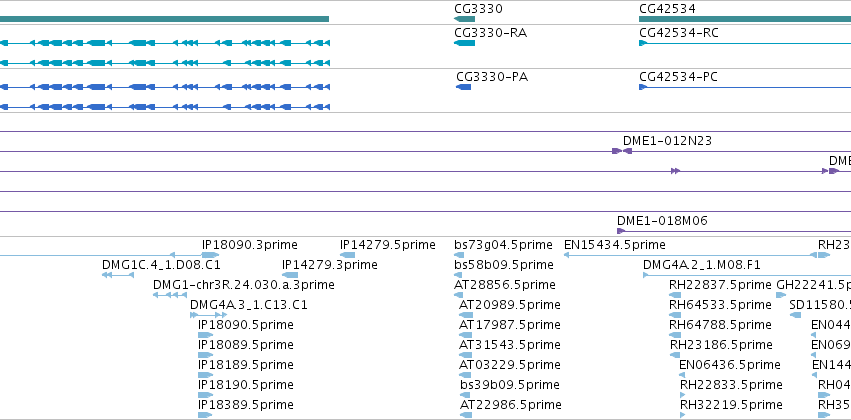
Task: Click the IP18189.5prime EST
Action: point(206,376)
